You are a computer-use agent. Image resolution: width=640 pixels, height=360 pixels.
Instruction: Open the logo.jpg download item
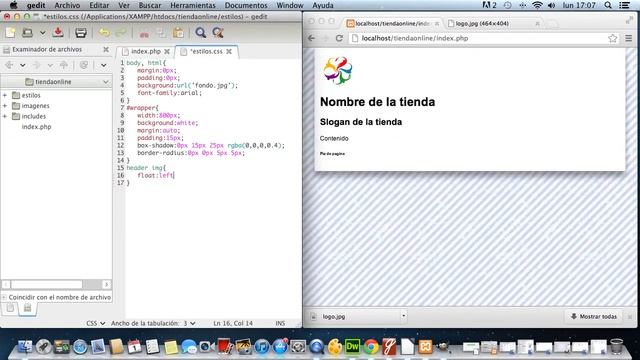click(x=354, y=316)
